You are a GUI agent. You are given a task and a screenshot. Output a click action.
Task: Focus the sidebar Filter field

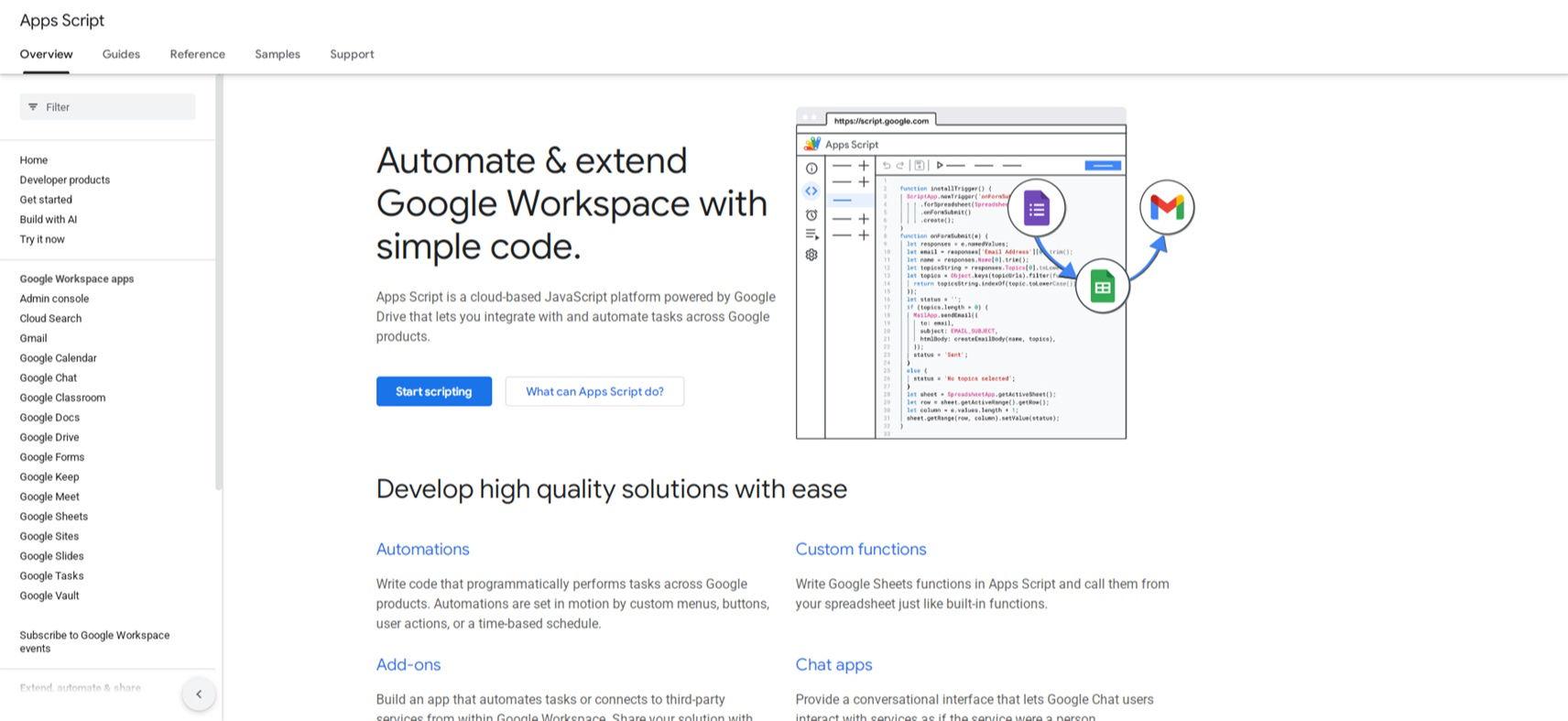(x=108, y=107)
